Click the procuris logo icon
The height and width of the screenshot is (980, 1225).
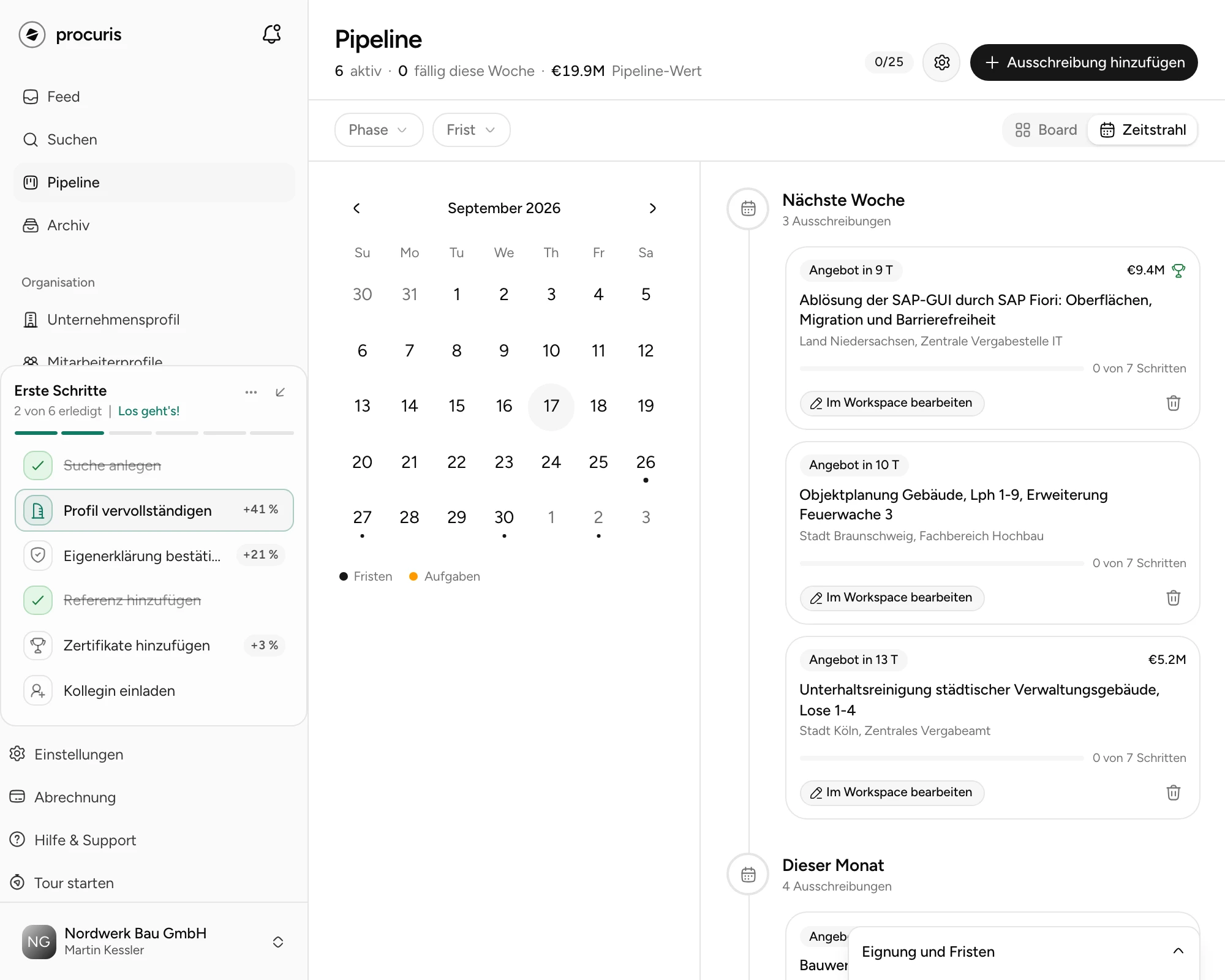[32, 35]
